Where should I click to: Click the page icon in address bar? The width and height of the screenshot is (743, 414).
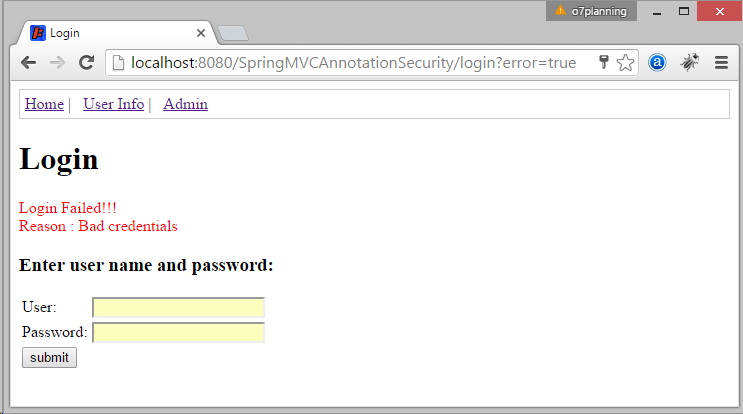point(118,63)
